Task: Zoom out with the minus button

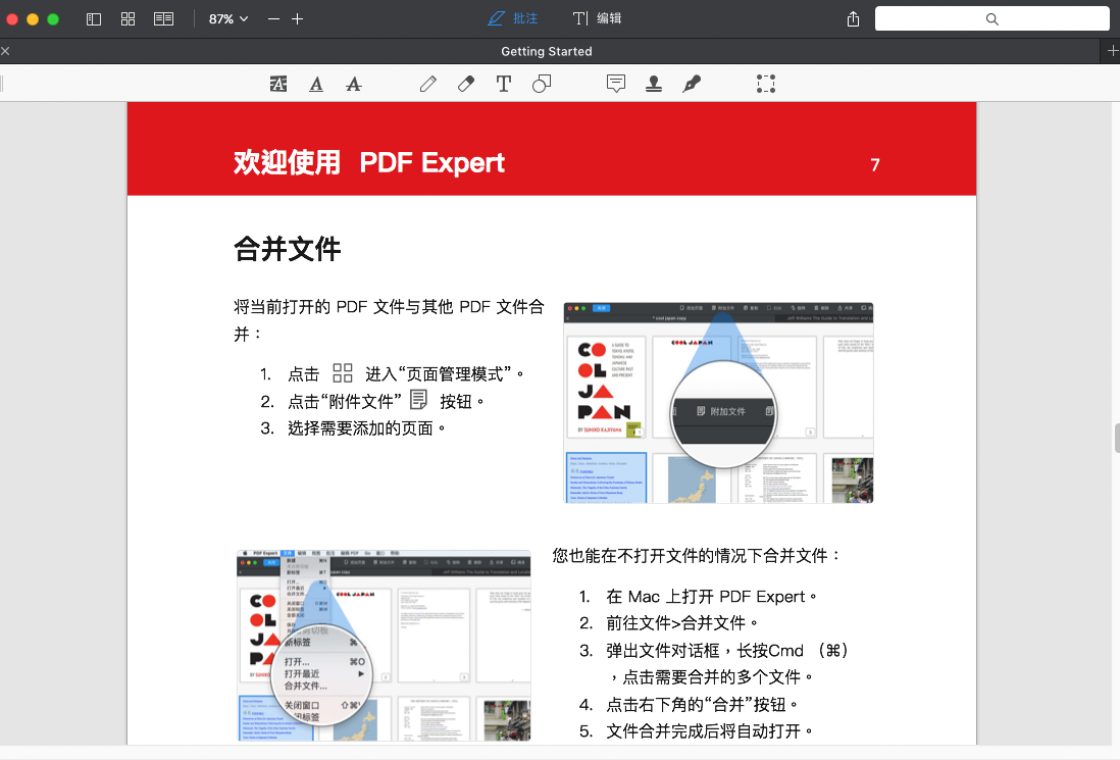Action: [x=274, y=19]
